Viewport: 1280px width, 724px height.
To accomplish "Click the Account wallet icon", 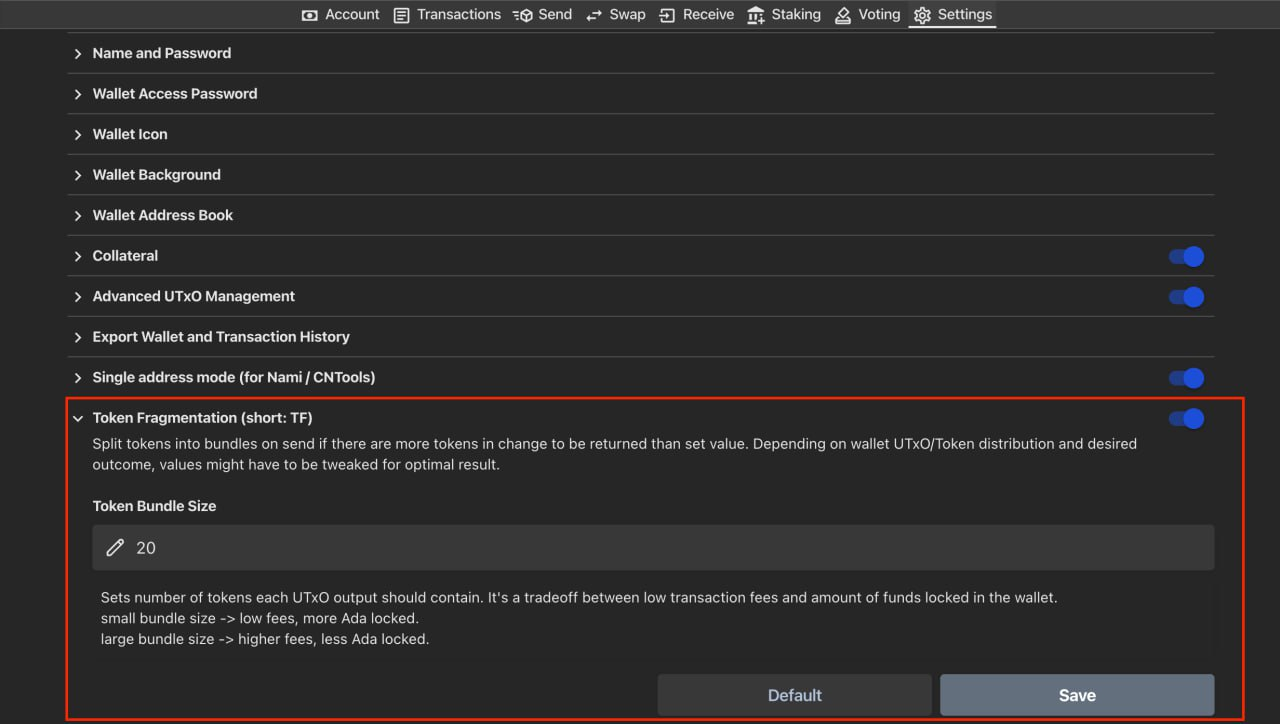I will (310, 15).
